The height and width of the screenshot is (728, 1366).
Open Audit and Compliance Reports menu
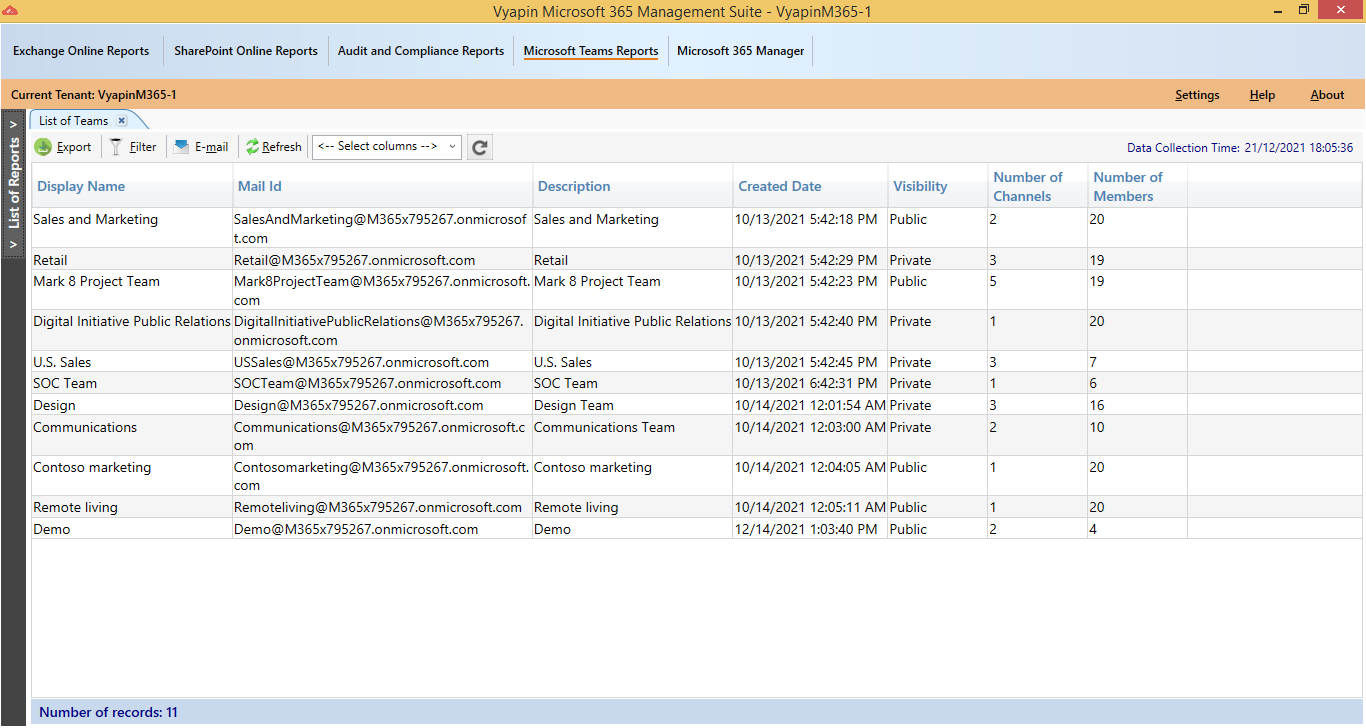tap(421, 51)
